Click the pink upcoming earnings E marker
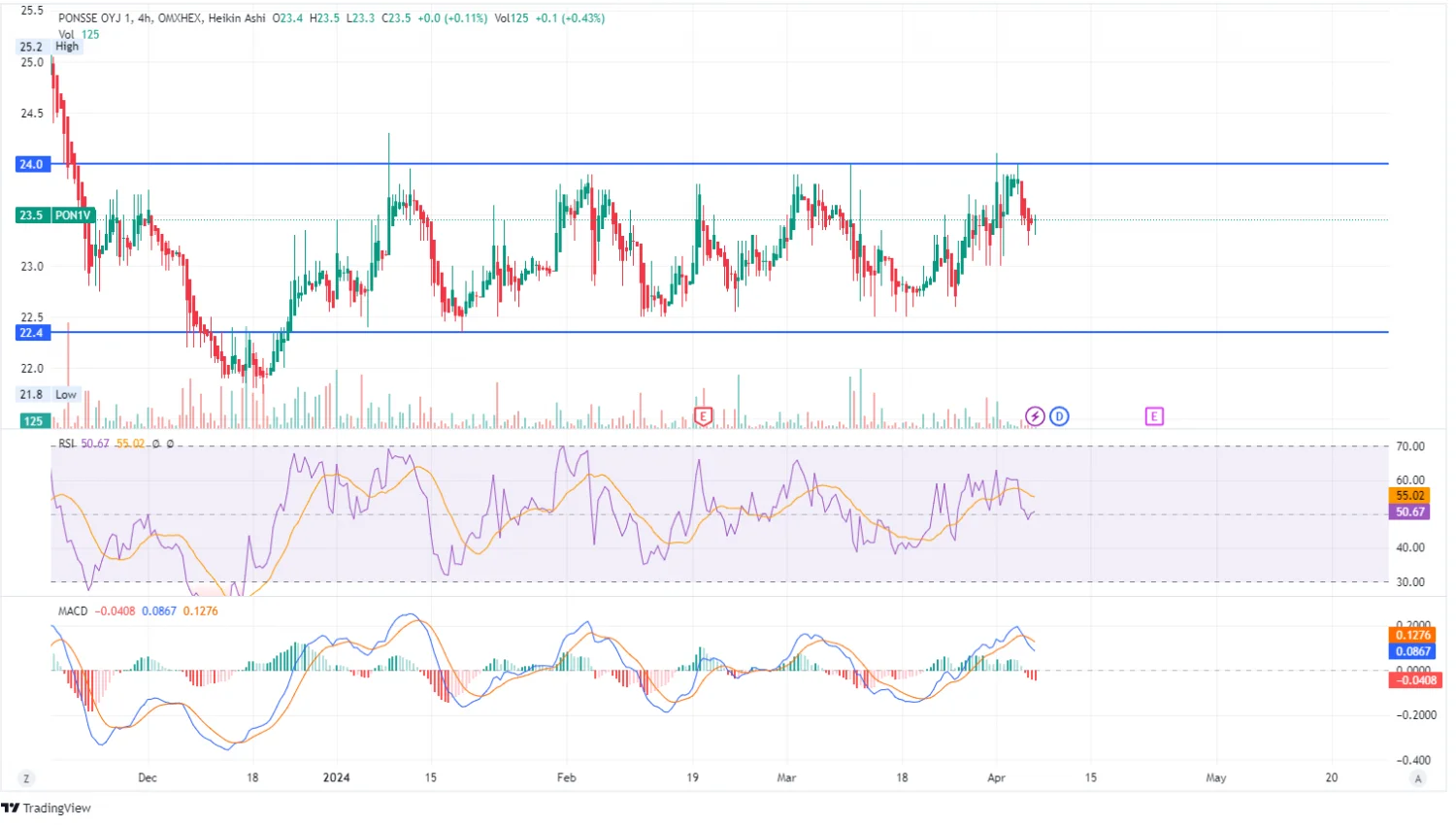The height and width of the screenshot is (825, 1456). (x=1154, y=416)
